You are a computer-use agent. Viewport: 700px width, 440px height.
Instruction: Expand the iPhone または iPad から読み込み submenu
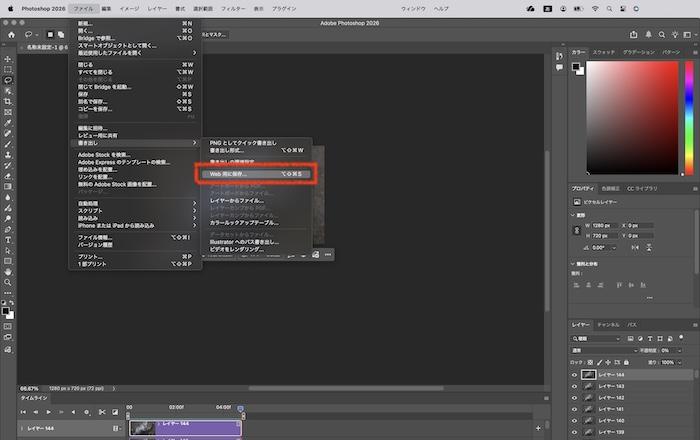tap(136, 225)
